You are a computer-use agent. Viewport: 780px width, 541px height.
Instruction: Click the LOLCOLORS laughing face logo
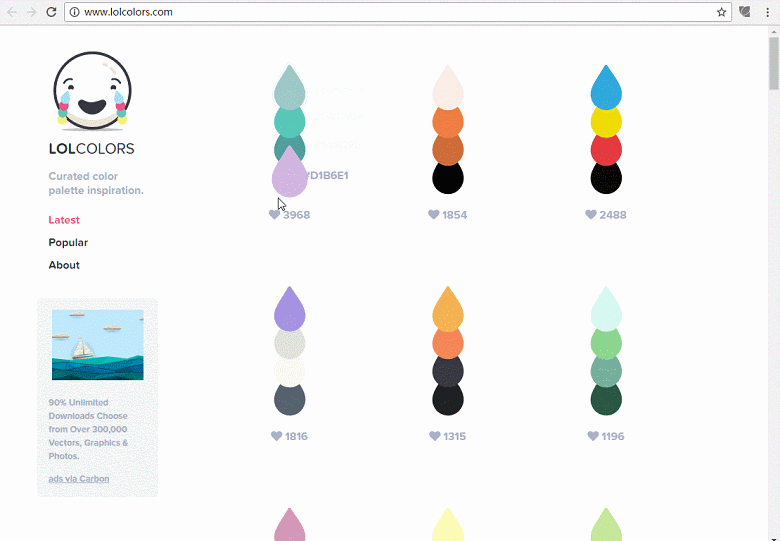point(92,91)
